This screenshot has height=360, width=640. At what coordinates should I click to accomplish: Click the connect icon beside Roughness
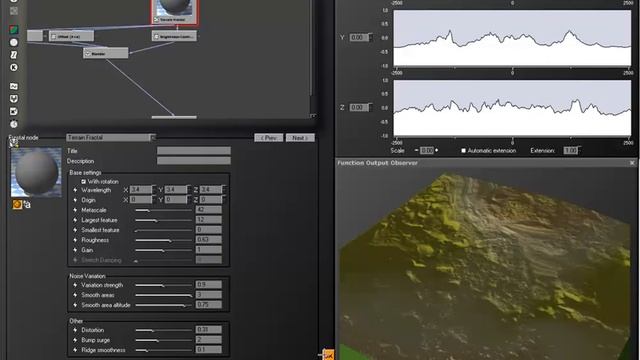(x=75, y=240)
